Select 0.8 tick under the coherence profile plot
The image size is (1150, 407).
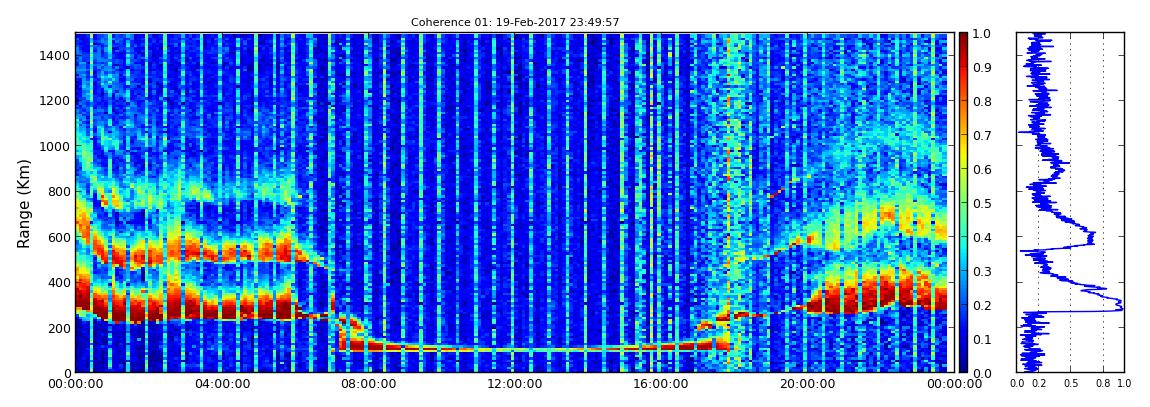pos(1104,382)
